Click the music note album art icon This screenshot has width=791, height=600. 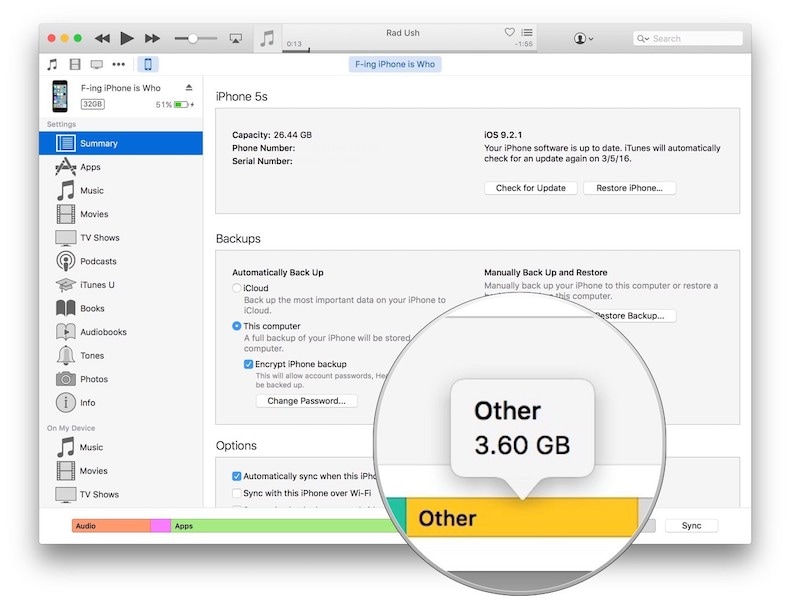coord(267,38)
